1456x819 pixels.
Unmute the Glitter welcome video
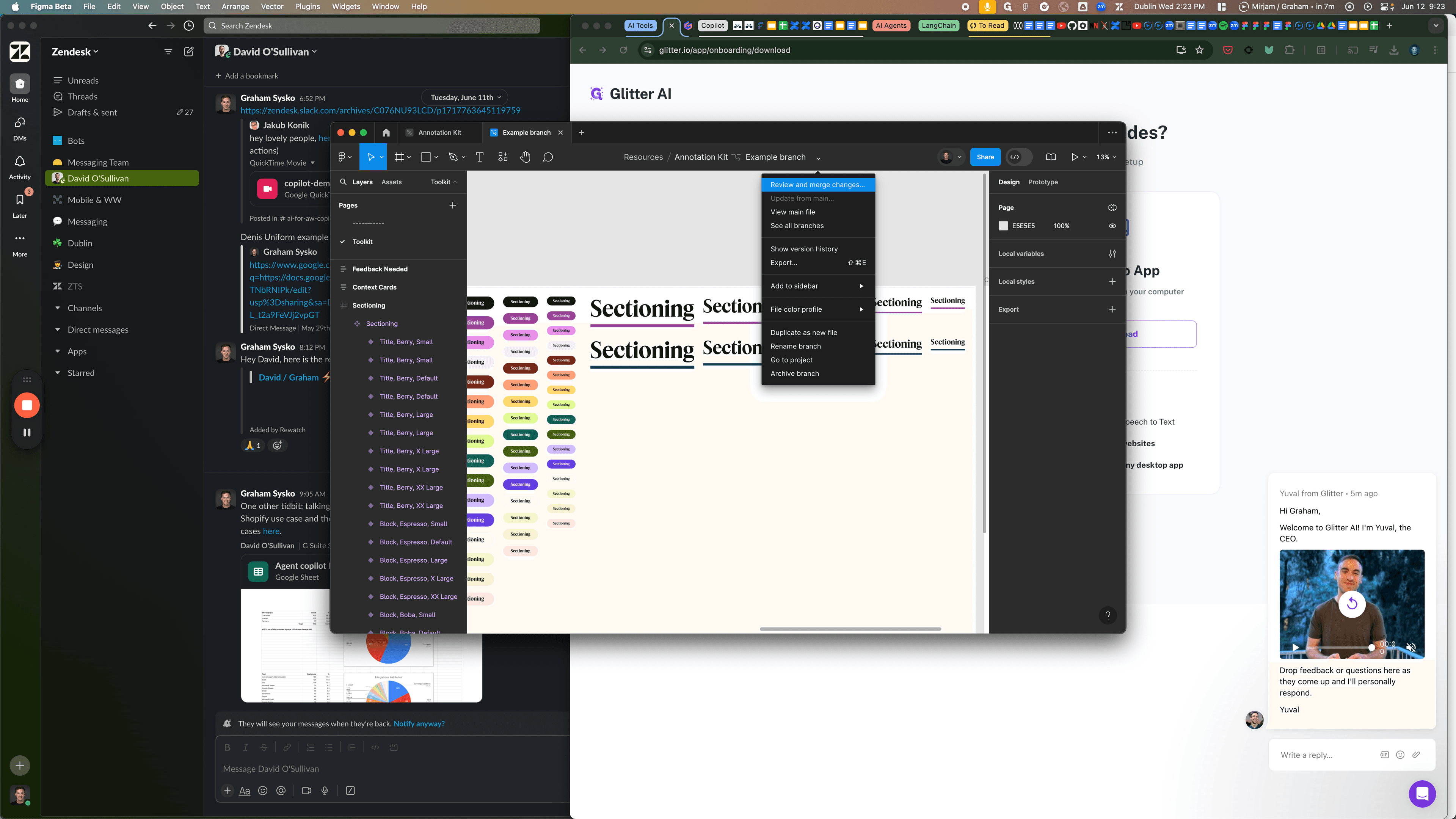pos(1411,647)
